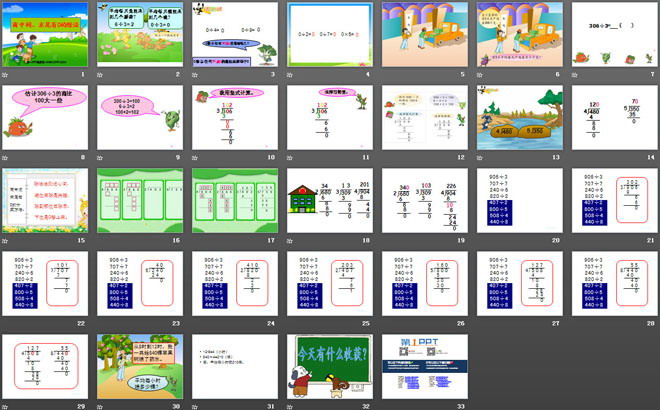Select slide 32 with the green chalkboard
The image size is (660, 410).
tap(326, 365)
